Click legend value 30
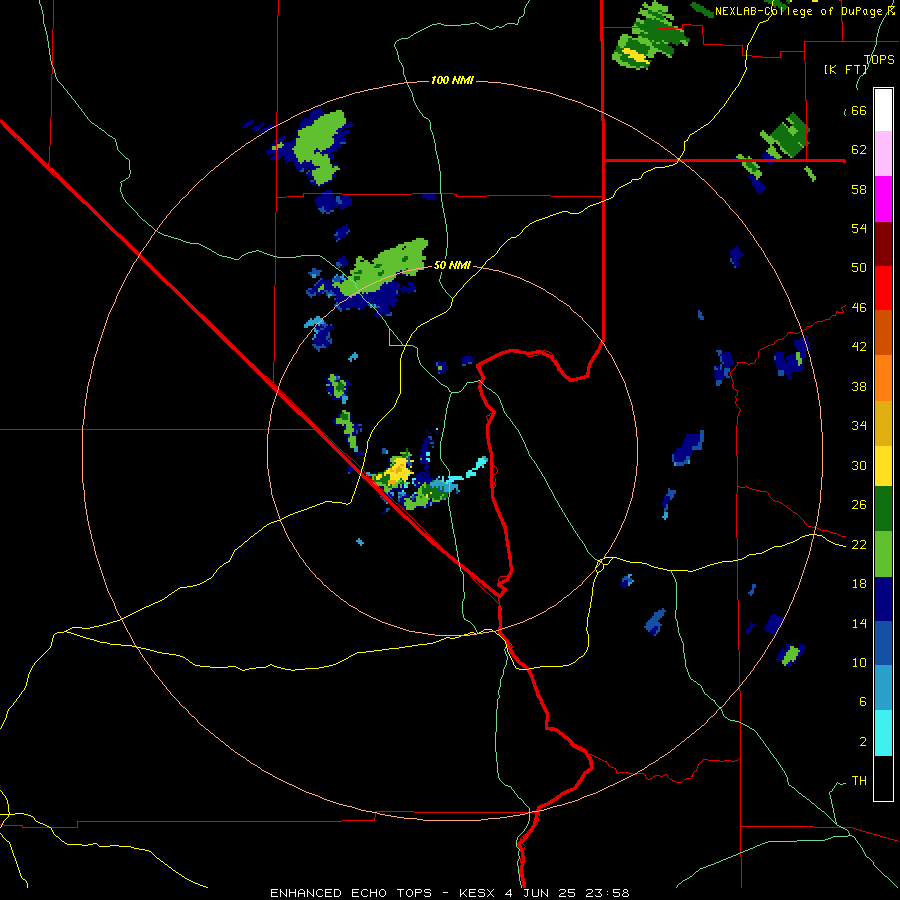 (859, 465)
